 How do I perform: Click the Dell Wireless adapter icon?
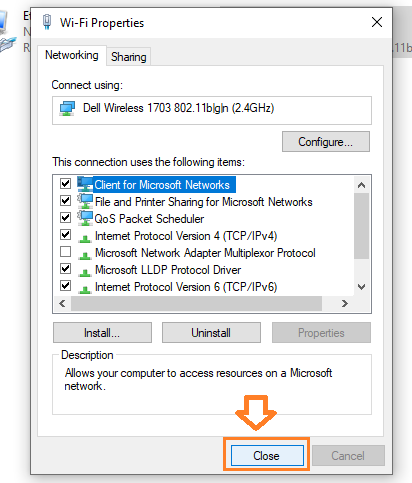click(x=67, y=109)
